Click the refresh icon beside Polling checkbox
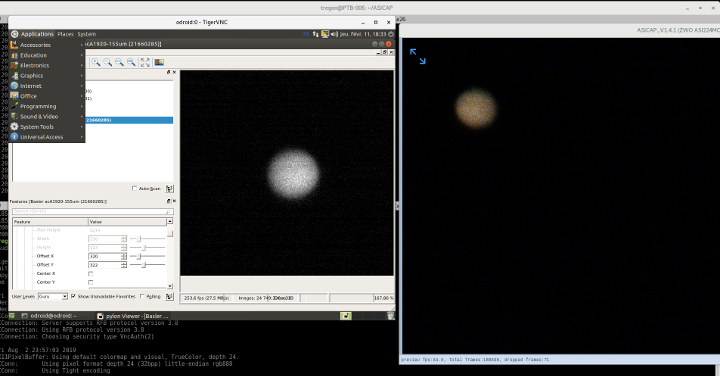720x376 pixels. point(169,297)
